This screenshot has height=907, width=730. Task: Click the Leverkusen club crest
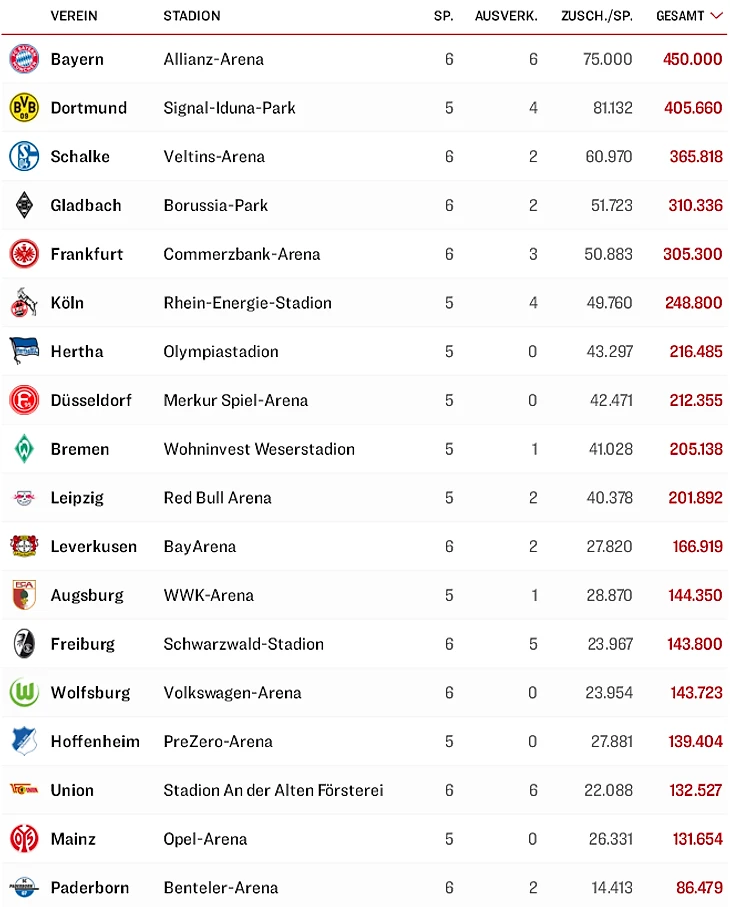(24, 546)
